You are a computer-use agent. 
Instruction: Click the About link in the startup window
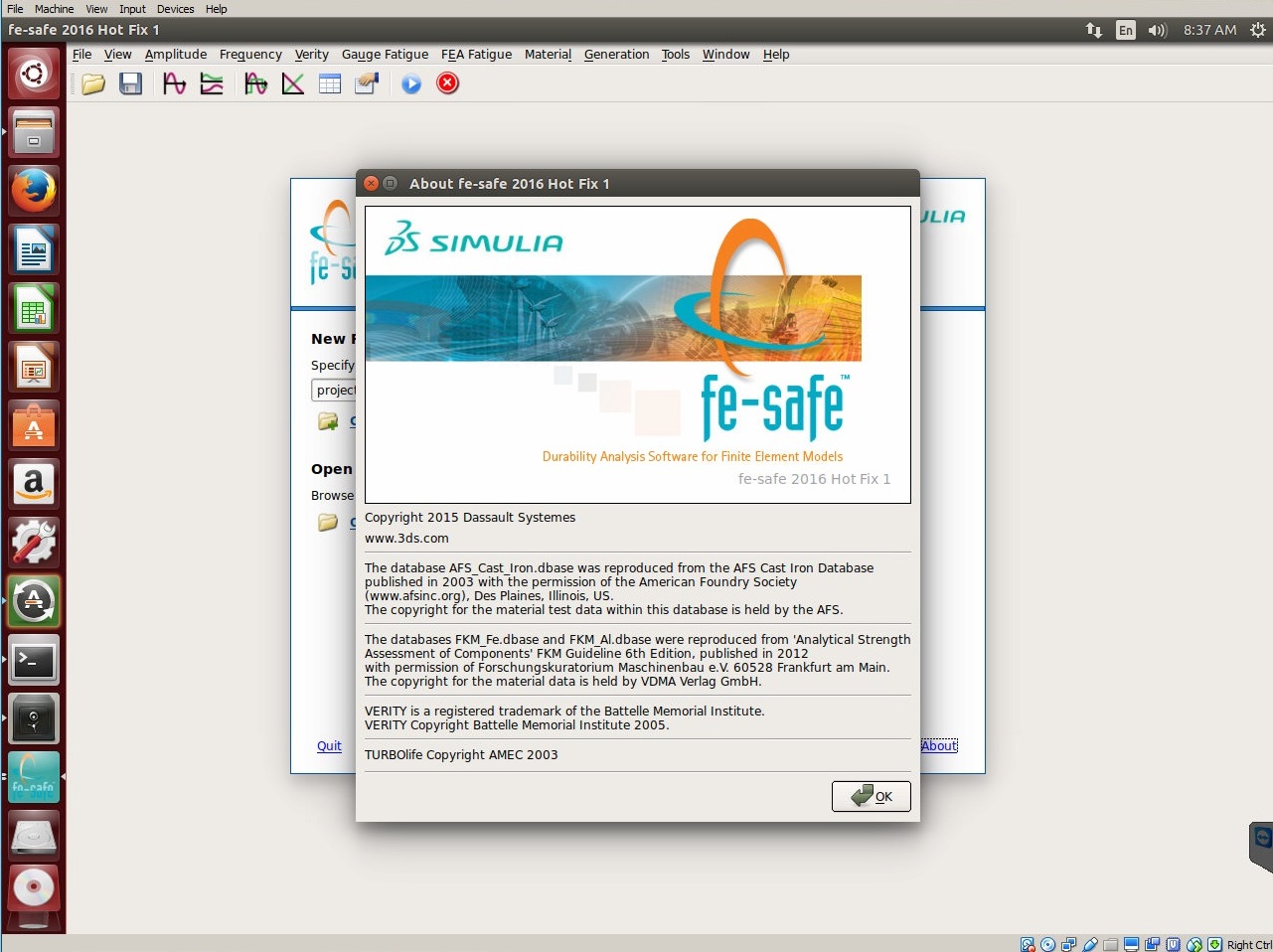point(939,746)
